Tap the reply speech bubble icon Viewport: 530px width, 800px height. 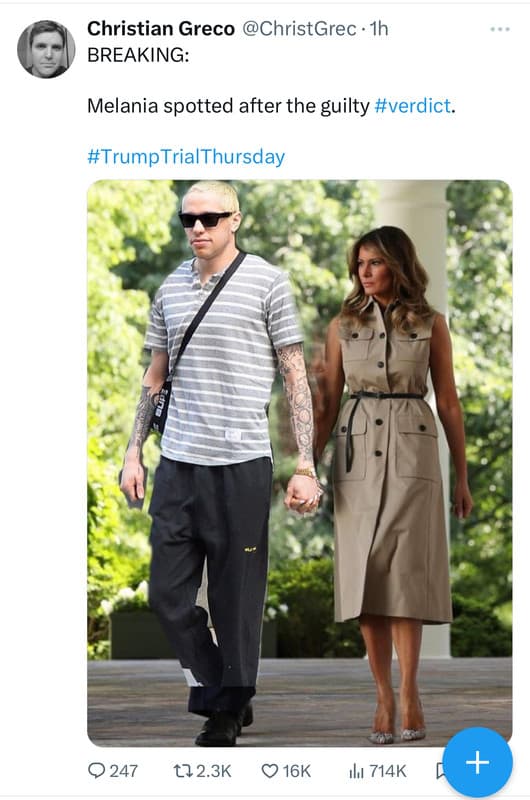pyautogui.click(x=96, y=770)
